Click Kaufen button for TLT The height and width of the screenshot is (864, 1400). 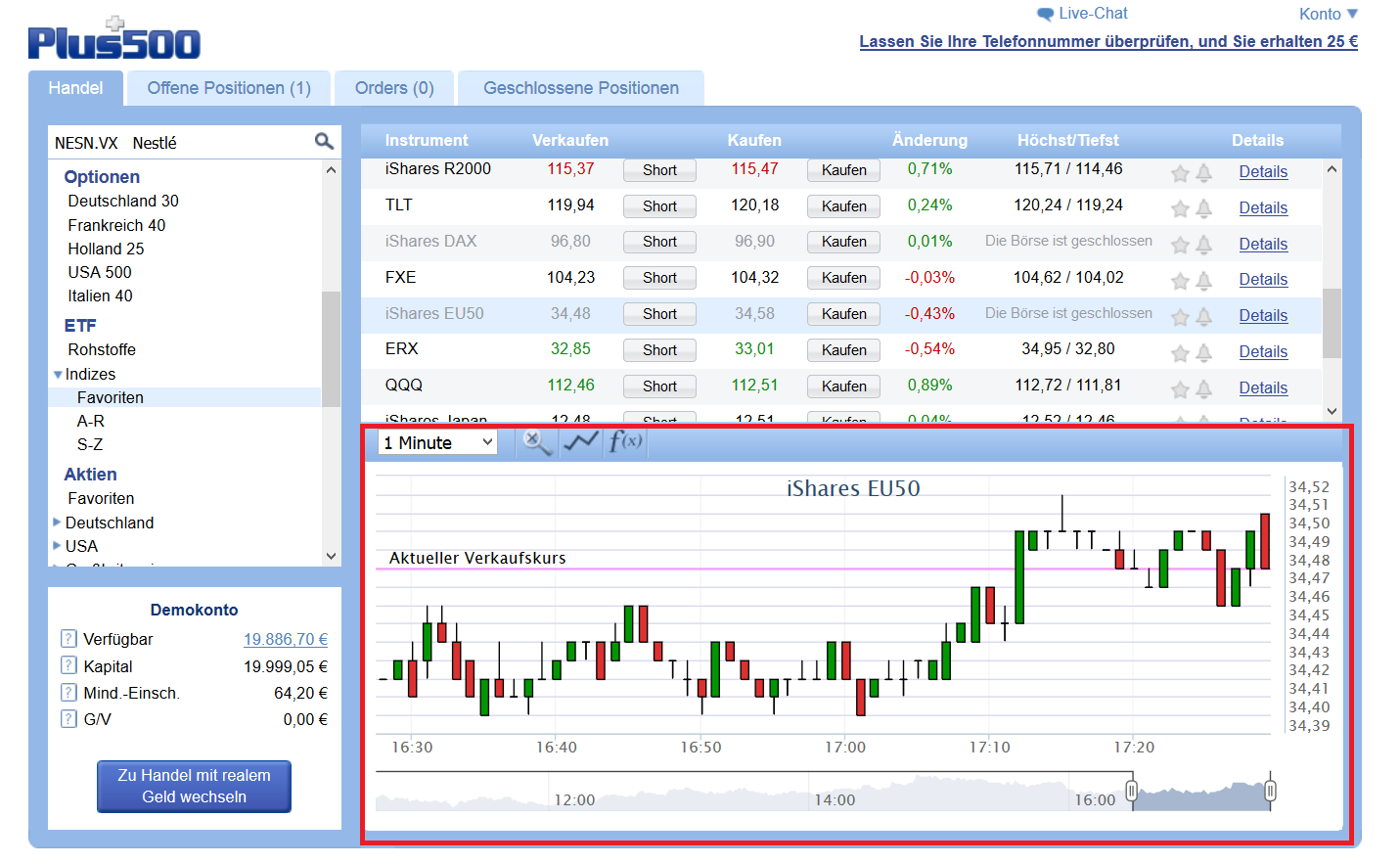(843, 206)
